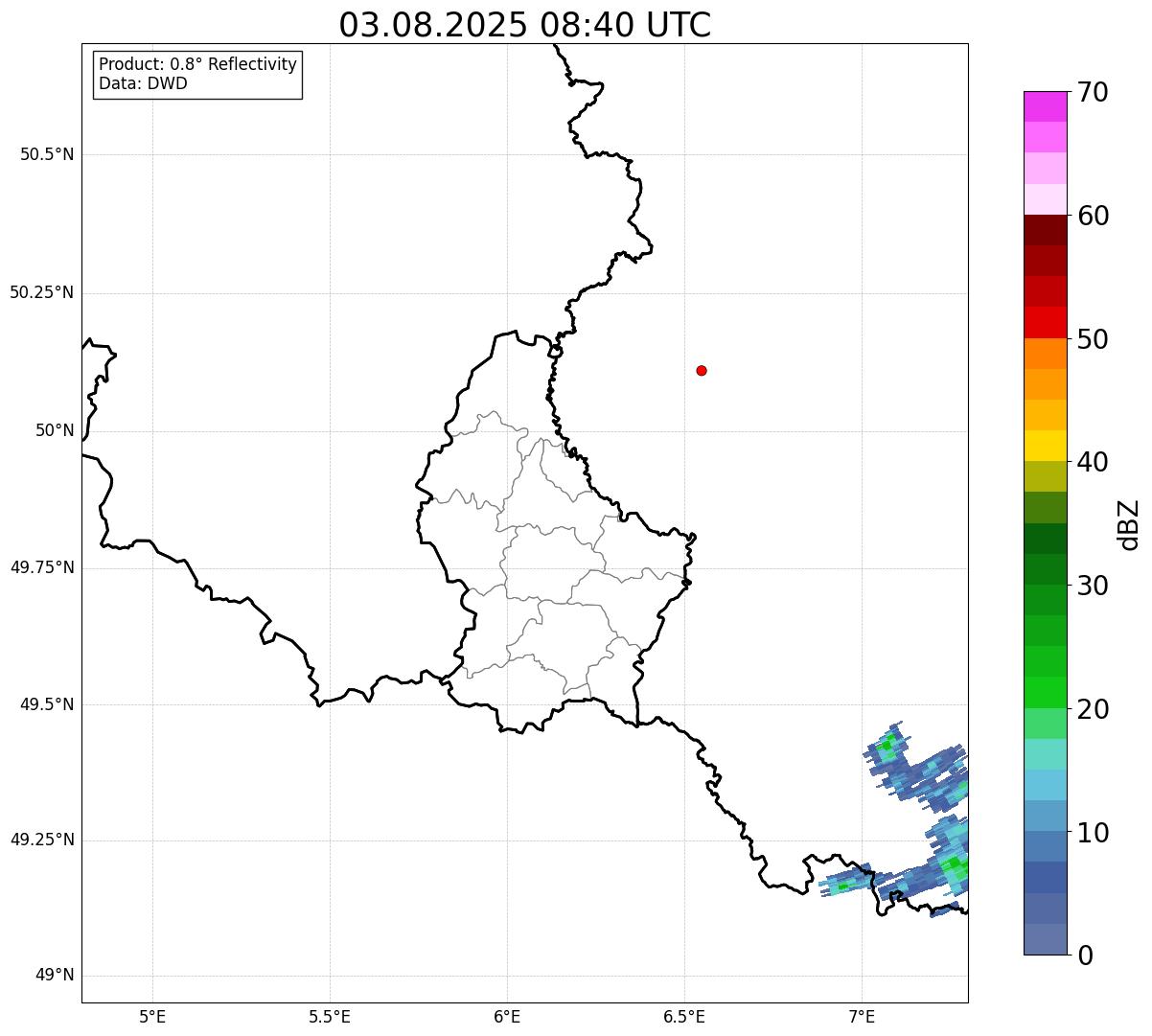Click the "Product: 0.8° Reflectivity" text
The height and width of the screenshot is (1036, 1152).
(x=198, y=64)
